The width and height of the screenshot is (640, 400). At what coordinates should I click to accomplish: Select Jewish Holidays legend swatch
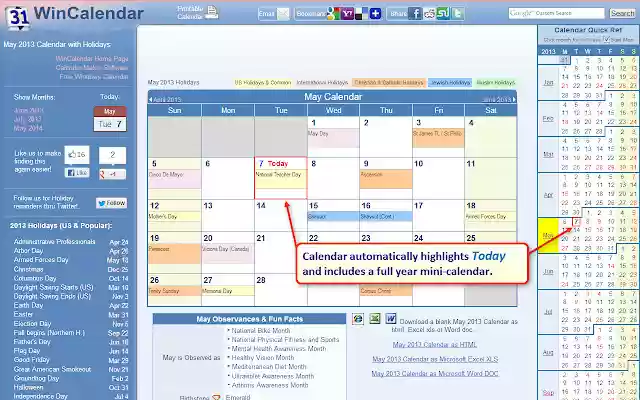tap(450, 82)
